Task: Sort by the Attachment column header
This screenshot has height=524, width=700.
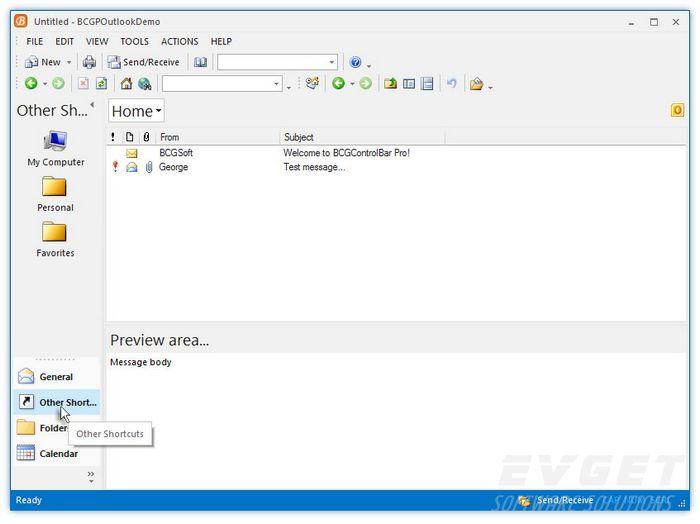Action: point(146,137)
